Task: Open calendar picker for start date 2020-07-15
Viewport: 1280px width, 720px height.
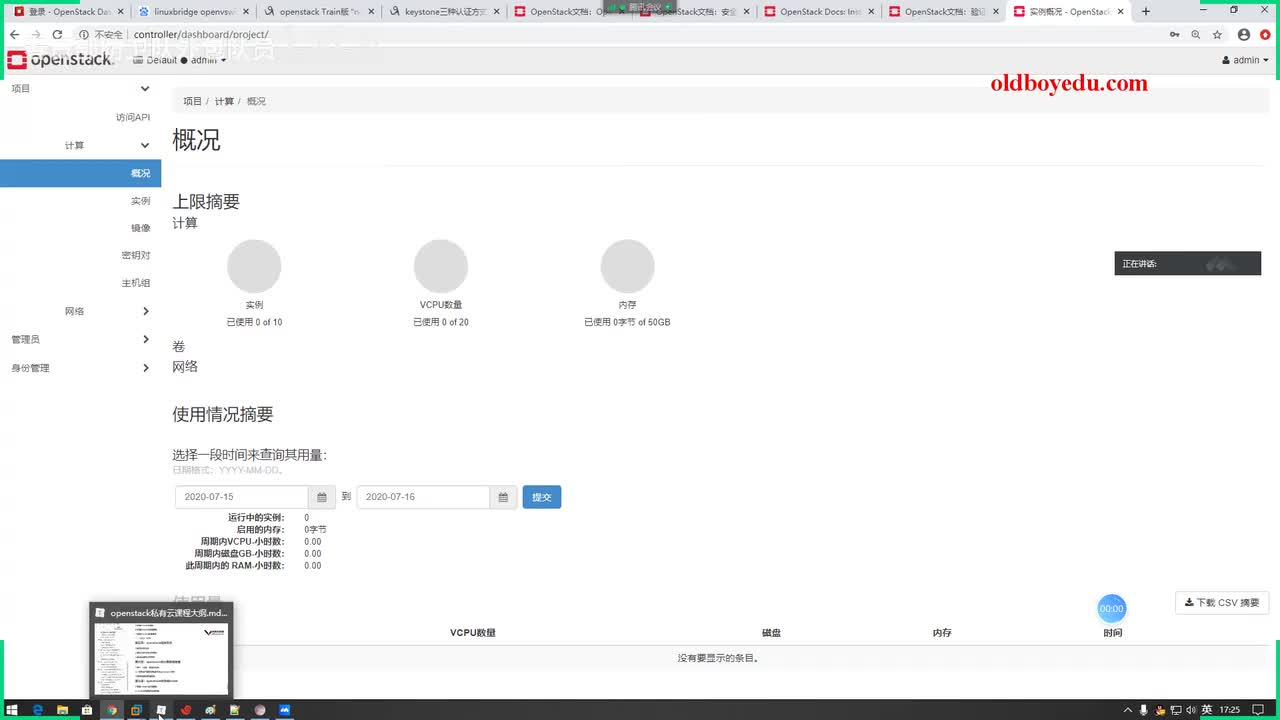Action: pos(322,497)
